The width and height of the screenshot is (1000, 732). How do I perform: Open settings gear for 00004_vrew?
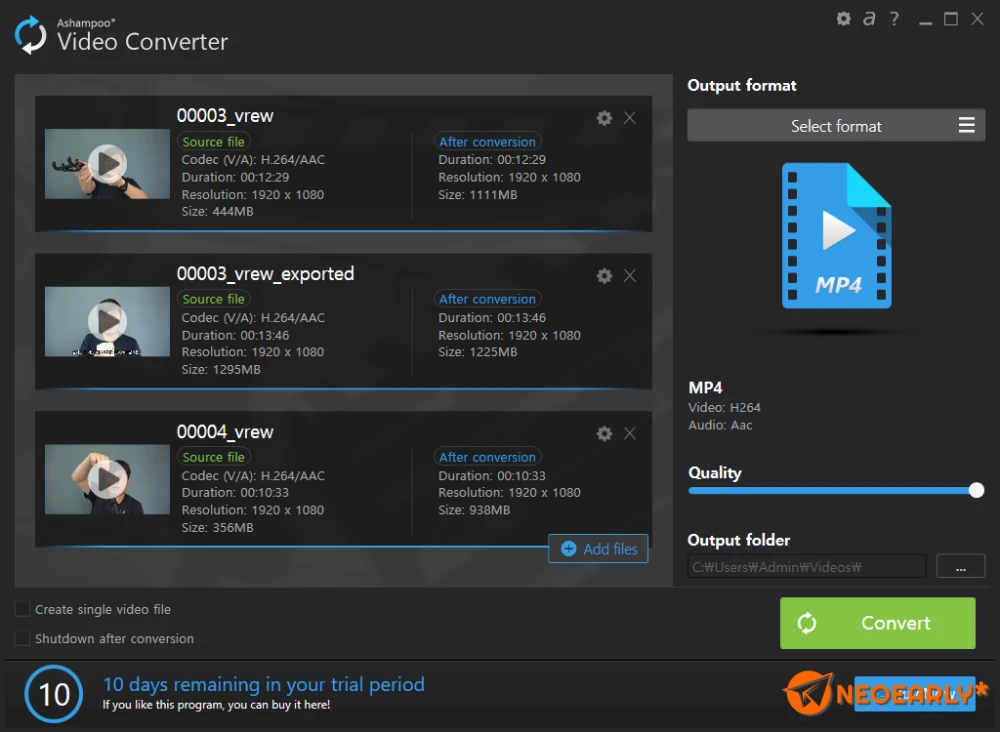tap(604, 434)
